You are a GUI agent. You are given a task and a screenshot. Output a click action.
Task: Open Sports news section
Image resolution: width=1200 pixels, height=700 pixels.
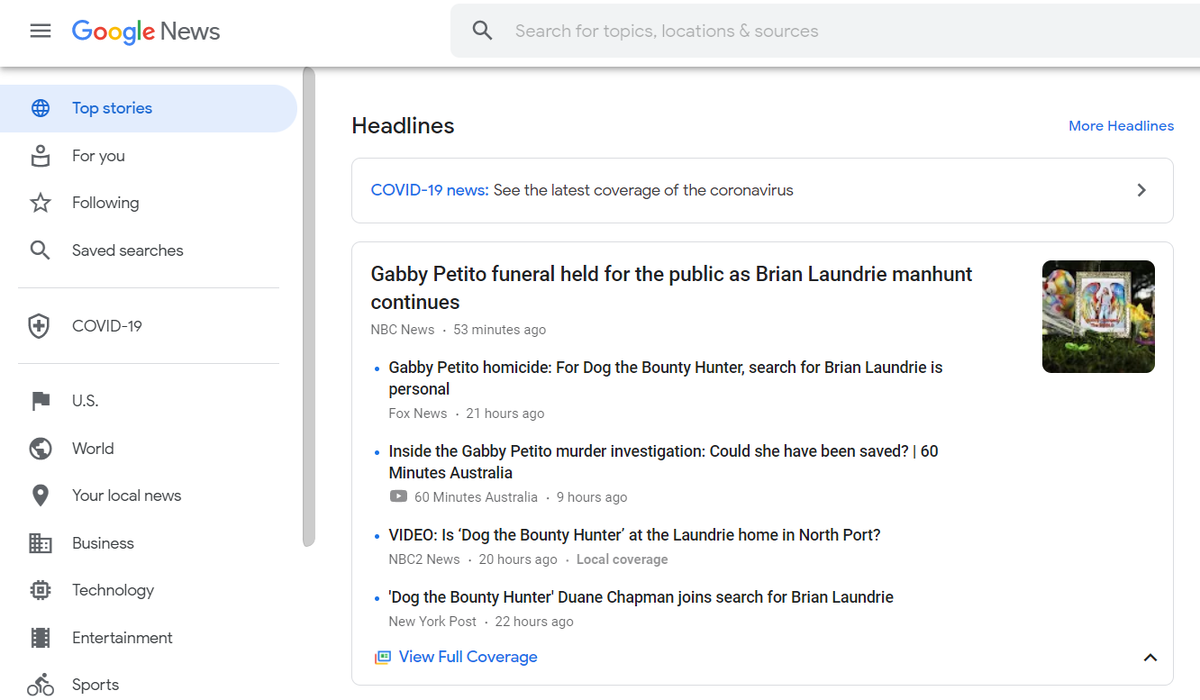click(x=148, y=685)
